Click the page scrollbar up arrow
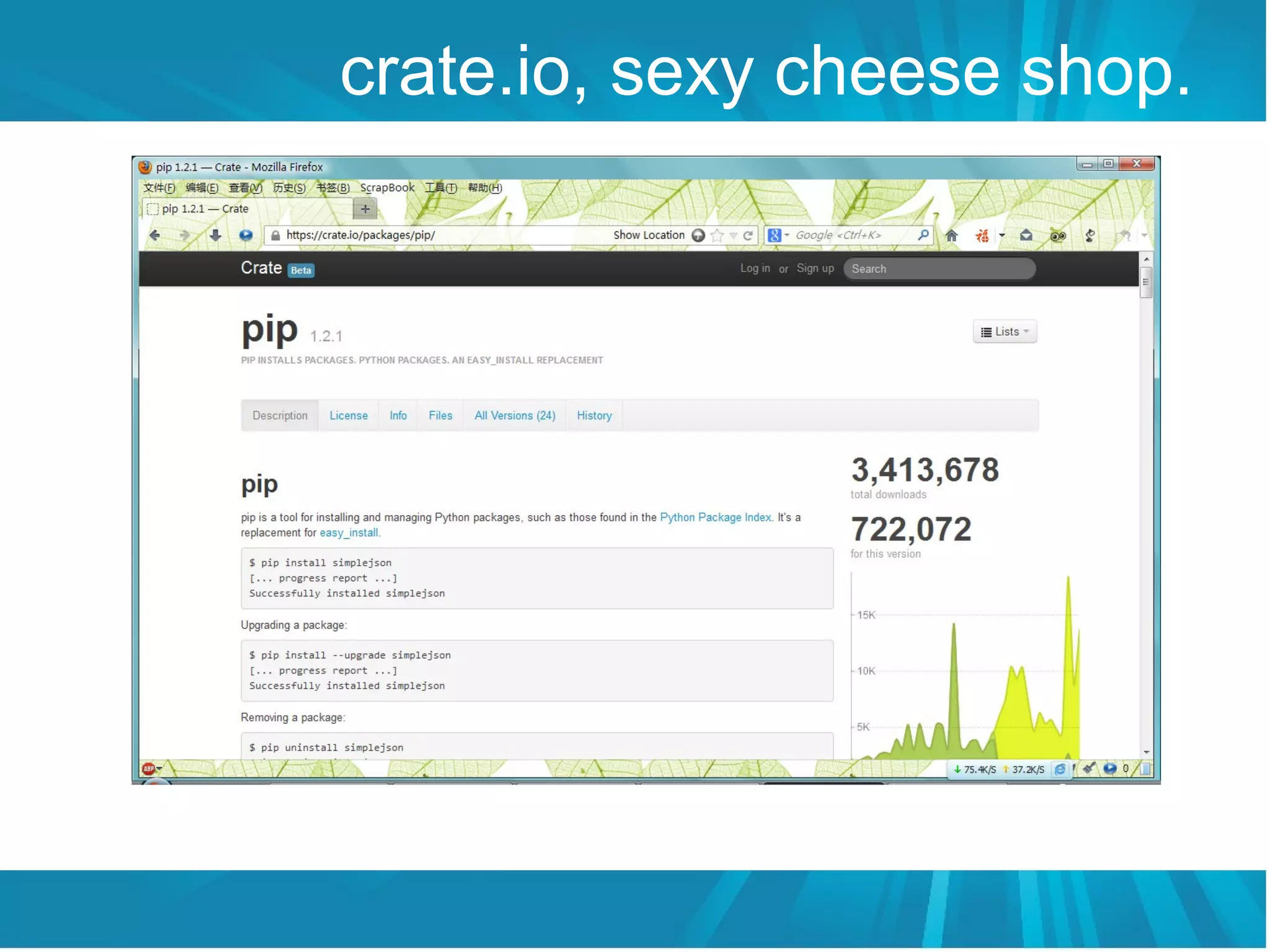Image resolution: width=1270 pixels, height=952 pixels. (1146, 258)
